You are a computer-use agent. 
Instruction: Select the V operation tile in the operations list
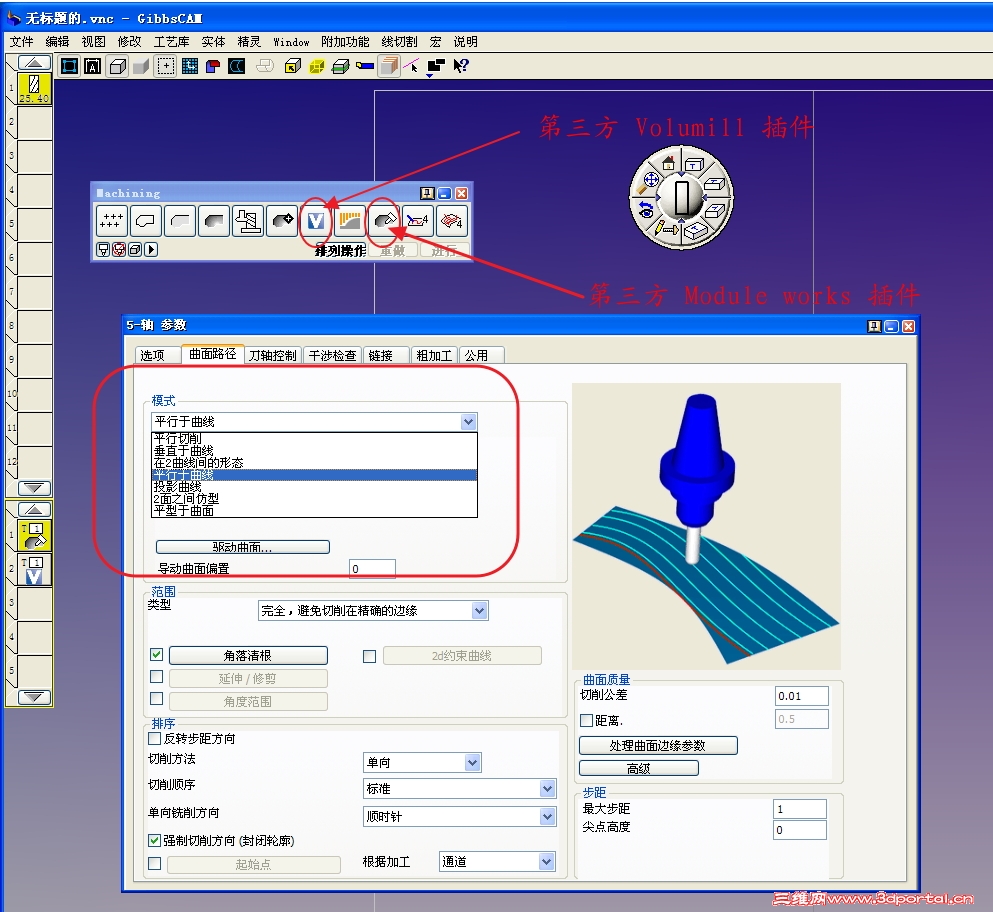(x=34, y=569)
